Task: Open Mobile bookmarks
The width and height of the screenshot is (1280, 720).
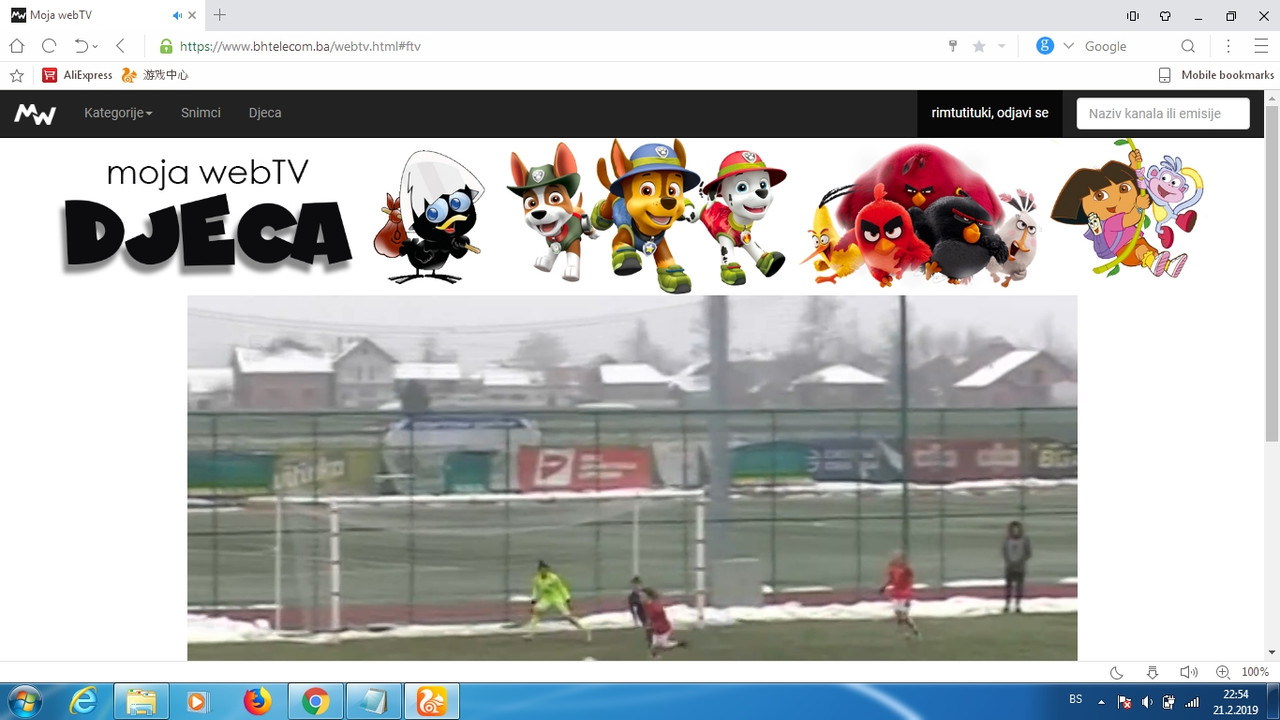Action: coord(1216,75)
